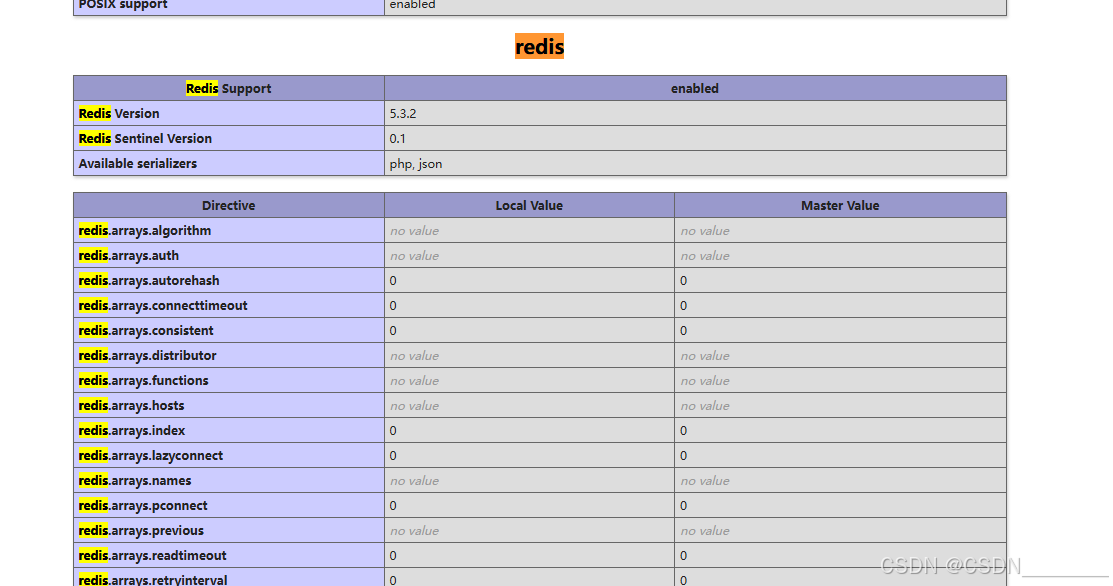This screenshot has height=586, width=1113.
Task: Select redis.arrays.lazyconnect directive
Action: tap(229, 455)
